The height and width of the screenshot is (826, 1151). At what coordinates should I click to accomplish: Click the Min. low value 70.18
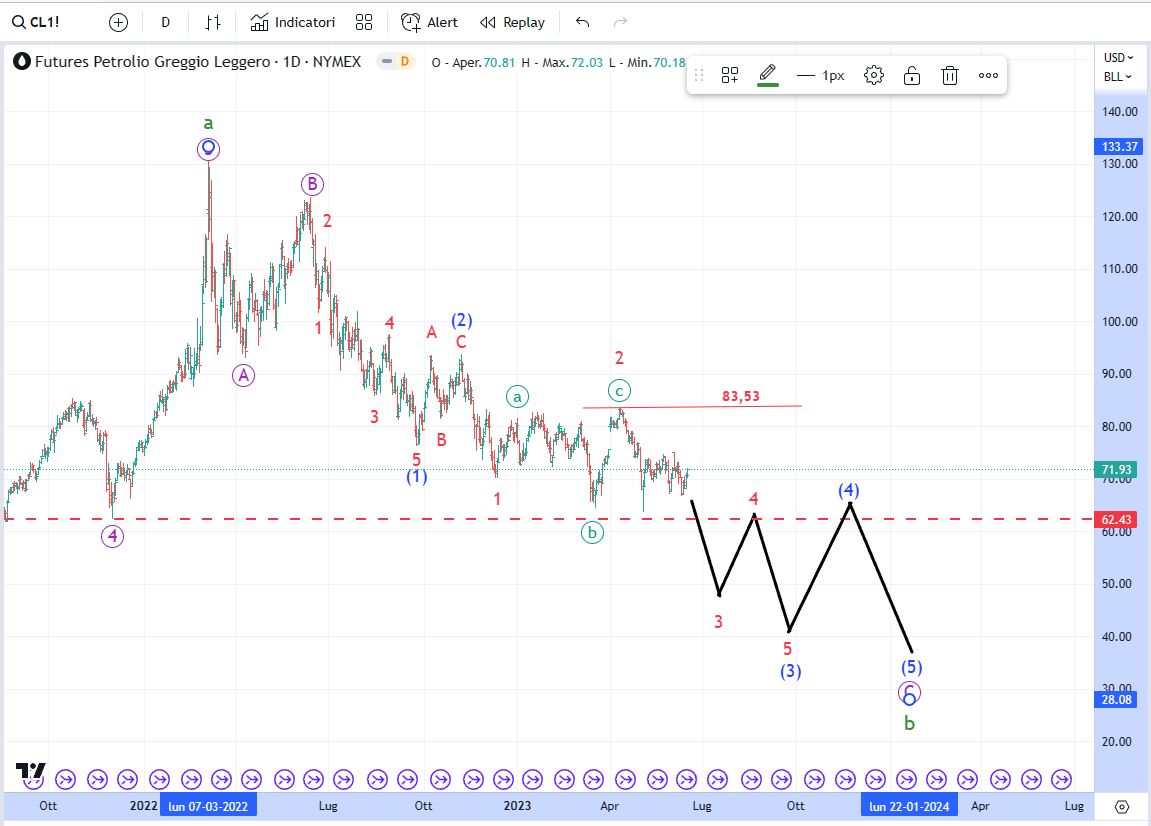[669, 62]
